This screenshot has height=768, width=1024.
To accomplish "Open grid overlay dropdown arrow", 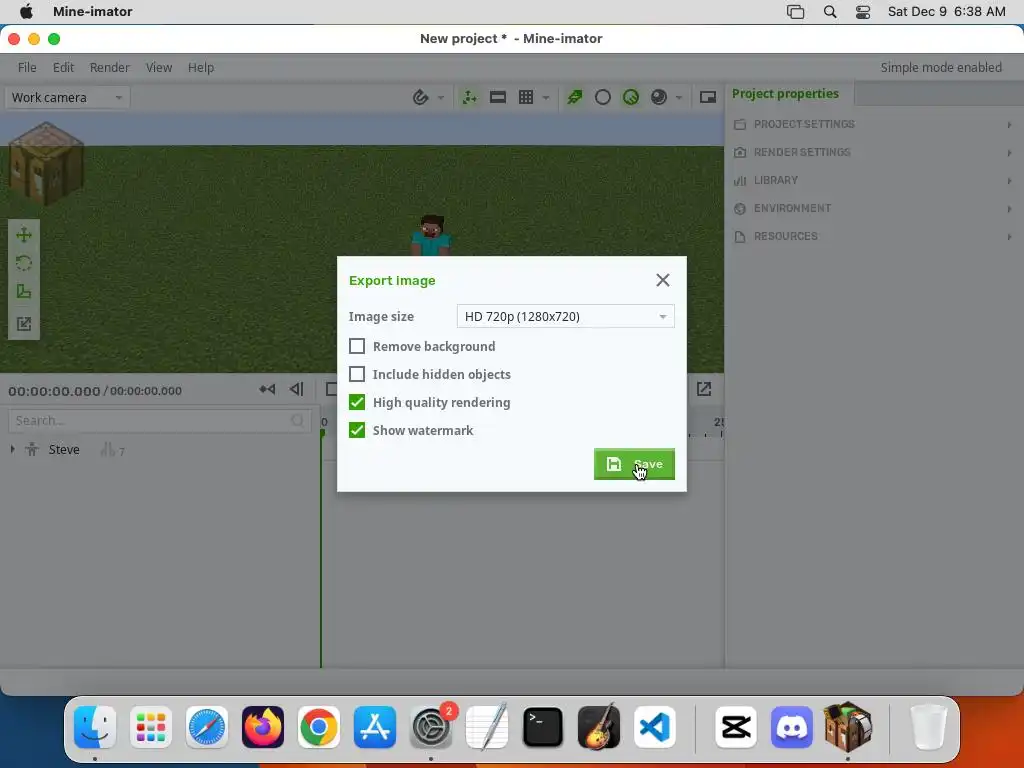I will tap(545, 98).
